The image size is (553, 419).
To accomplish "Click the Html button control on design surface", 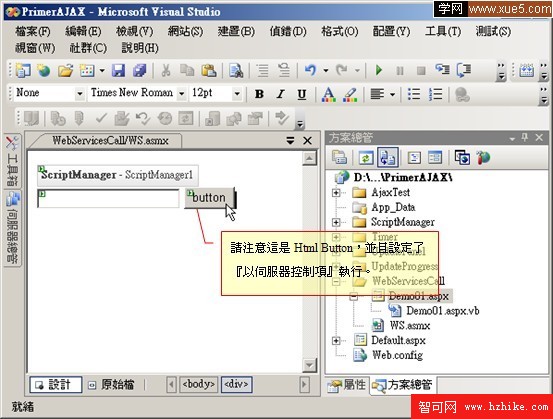I will click(x=209, y=198).
